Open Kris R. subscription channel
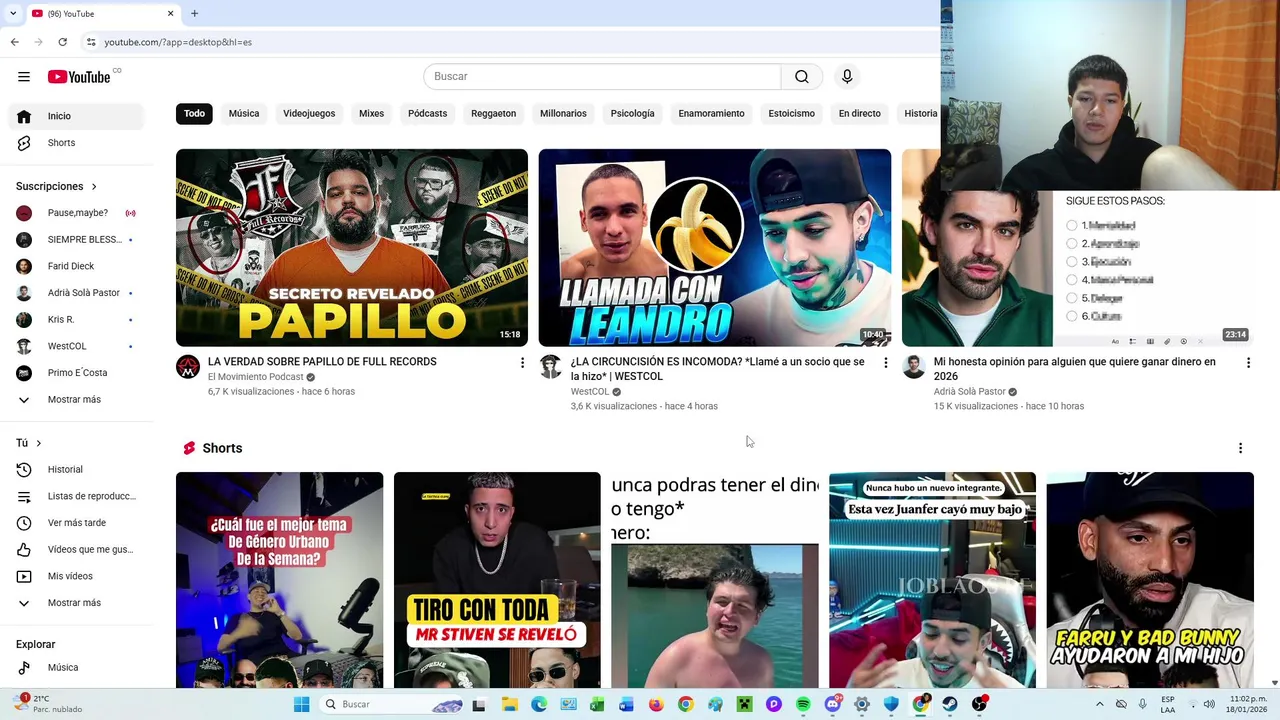This screenshot has height=720, width=1280. coord(76,320)
